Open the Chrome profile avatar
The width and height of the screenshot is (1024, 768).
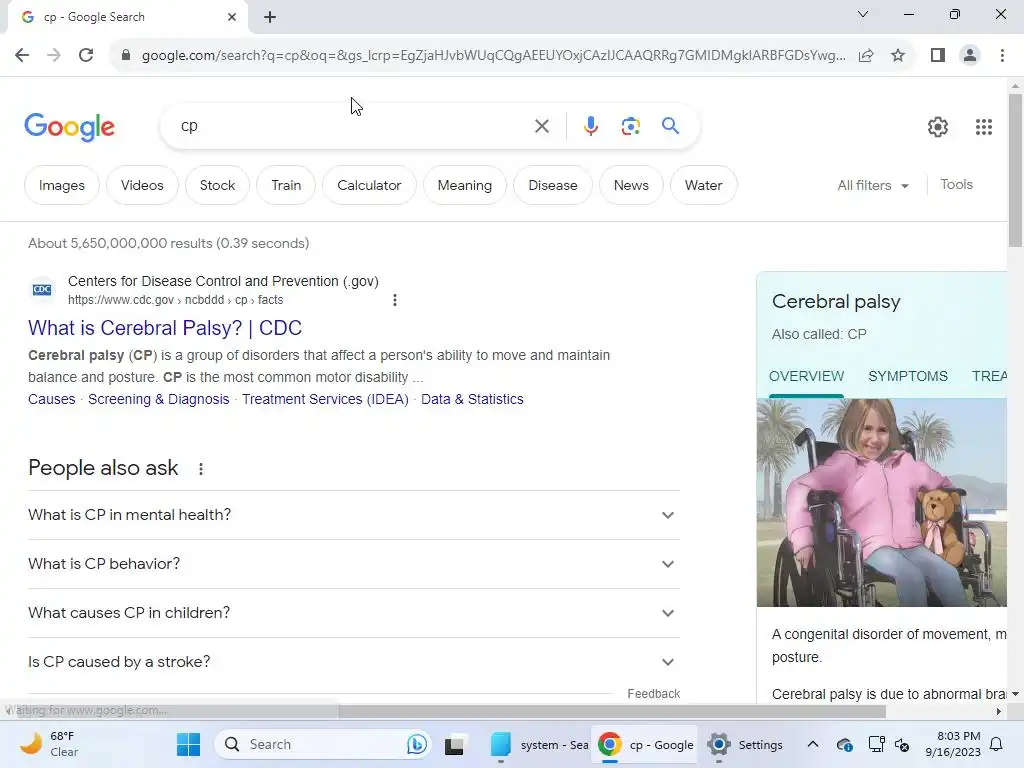(970, 55)
